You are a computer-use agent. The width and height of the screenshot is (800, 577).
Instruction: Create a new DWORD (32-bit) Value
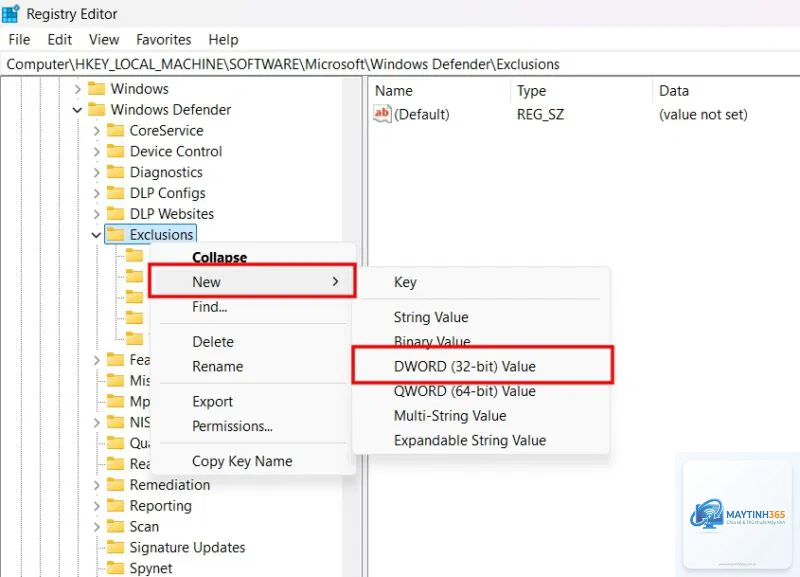click(465, 366)
